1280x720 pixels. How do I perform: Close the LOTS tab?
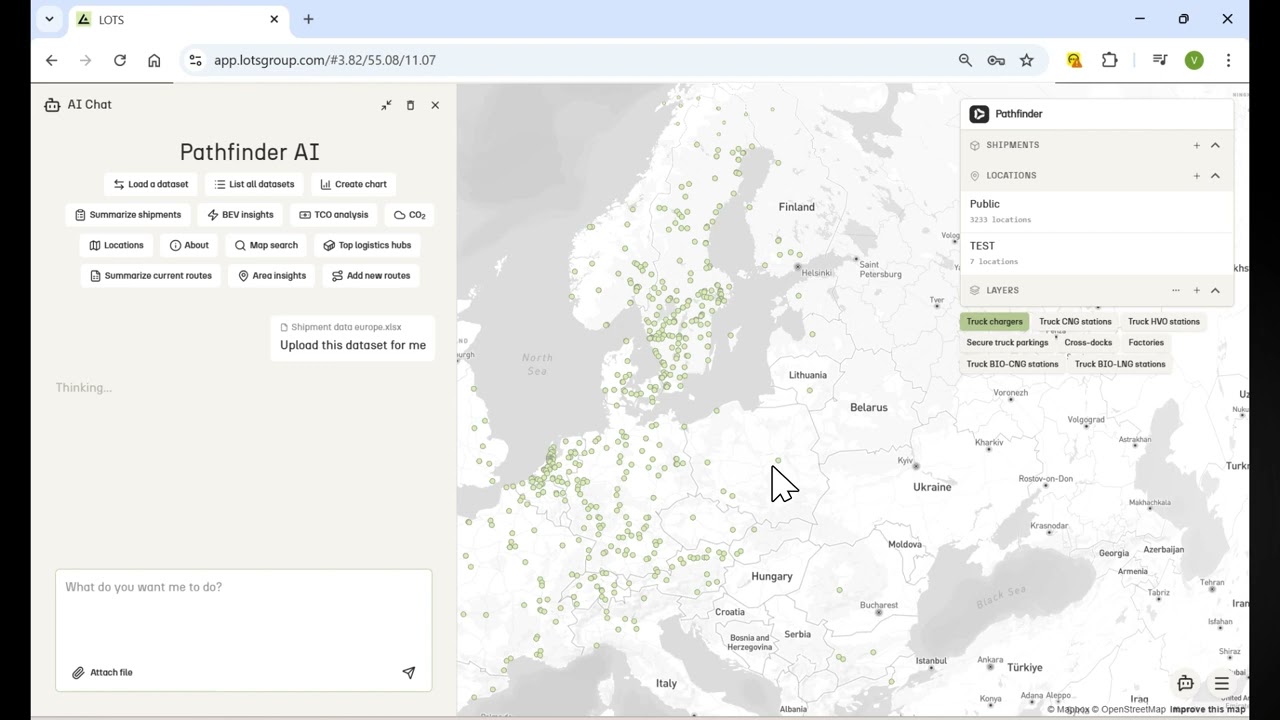(274, 19)
